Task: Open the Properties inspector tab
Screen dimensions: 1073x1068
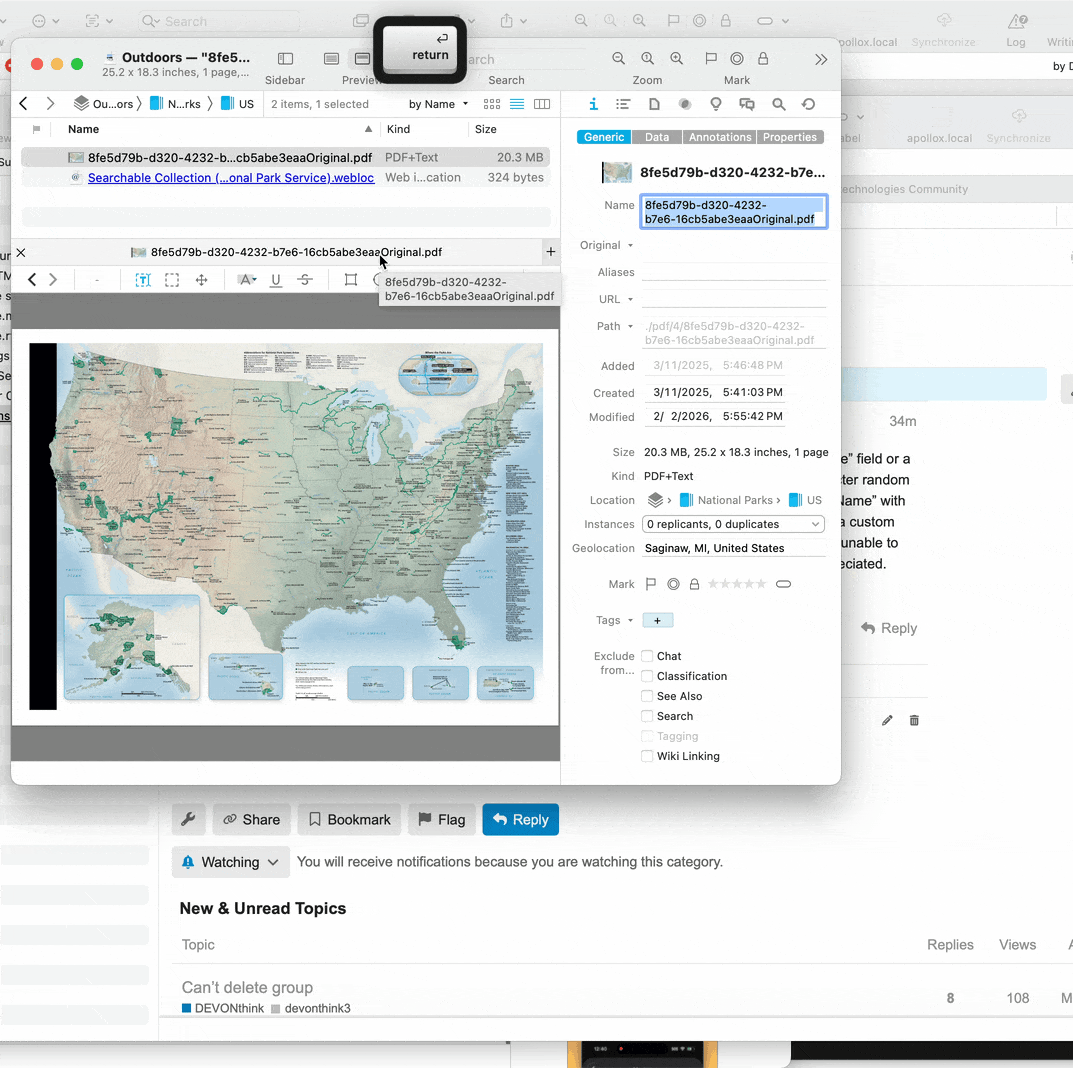Action: 790,137
